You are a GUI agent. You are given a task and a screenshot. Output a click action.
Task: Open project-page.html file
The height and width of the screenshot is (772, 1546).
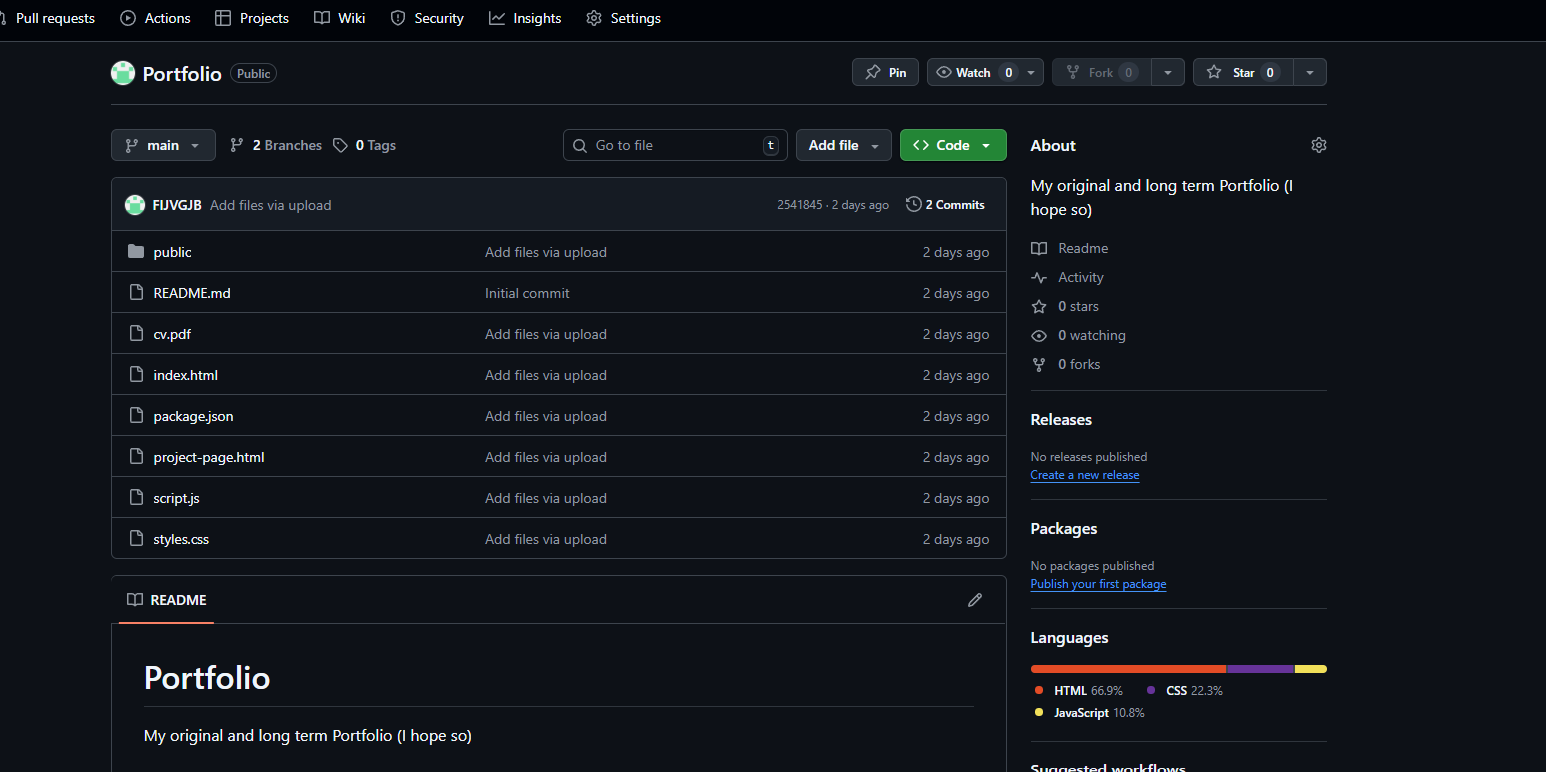point(209,457)
